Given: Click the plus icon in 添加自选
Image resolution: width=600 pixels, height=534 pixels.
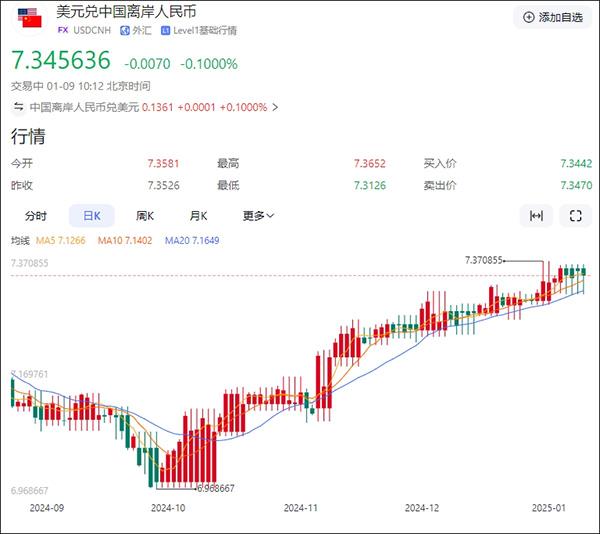Looking at the screenshot, I should (528, 17).
